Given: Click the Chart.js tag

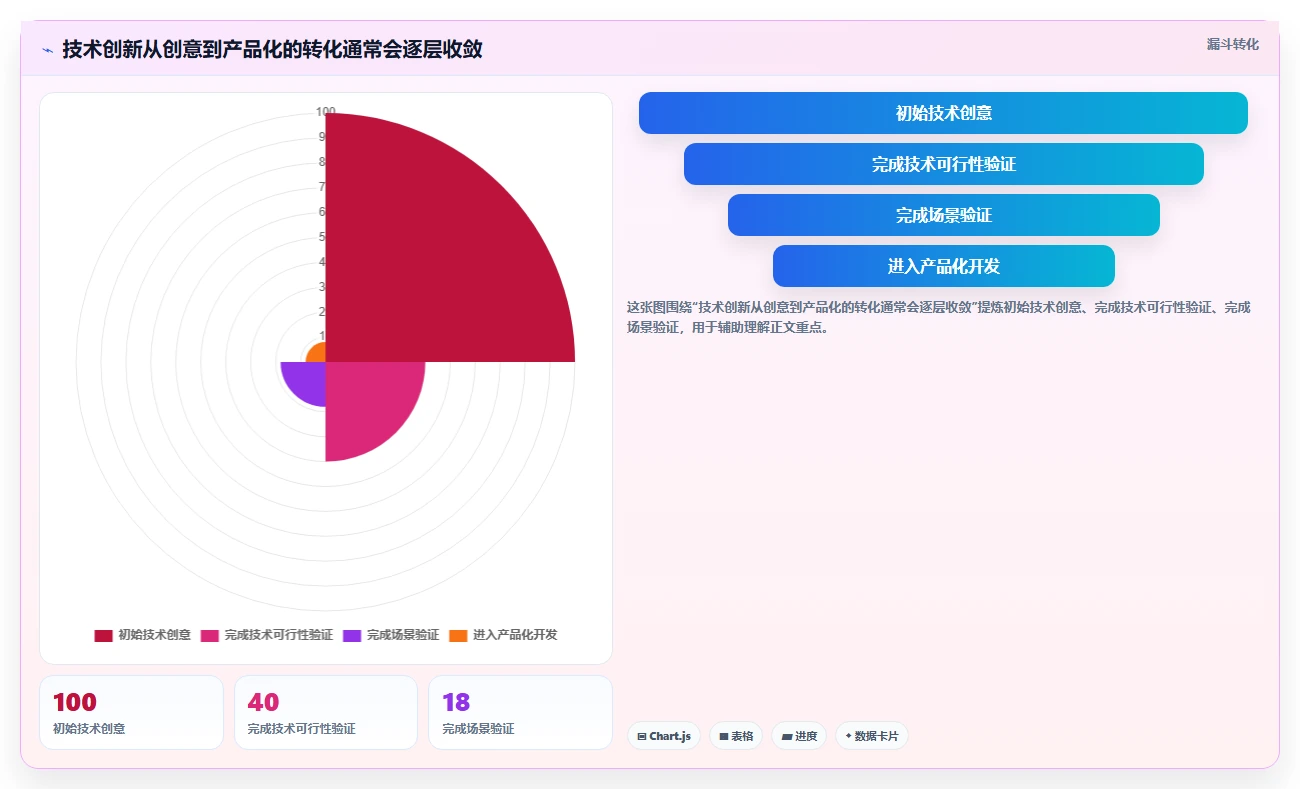Looking at the screenshot, I should pyautogui.click(x=664, y=736).
